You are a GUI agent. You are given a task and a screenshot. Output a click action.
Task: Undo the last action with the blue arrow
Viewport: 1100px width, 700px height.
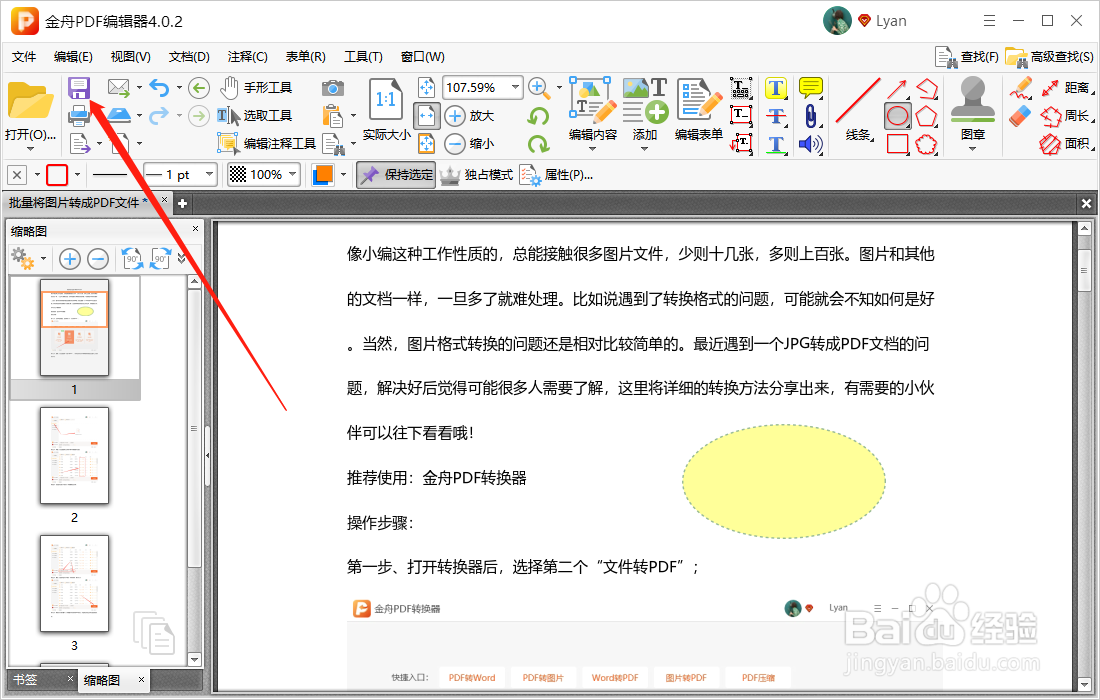(160, 88)
